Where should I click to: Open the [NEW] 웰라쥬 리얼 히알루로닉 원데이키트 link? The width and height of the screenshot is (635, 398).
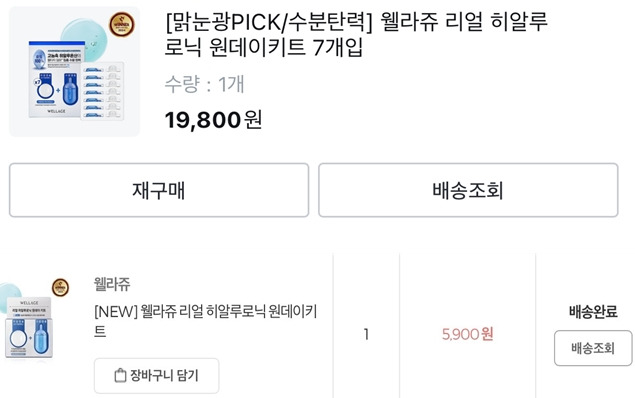coord(205,321)
